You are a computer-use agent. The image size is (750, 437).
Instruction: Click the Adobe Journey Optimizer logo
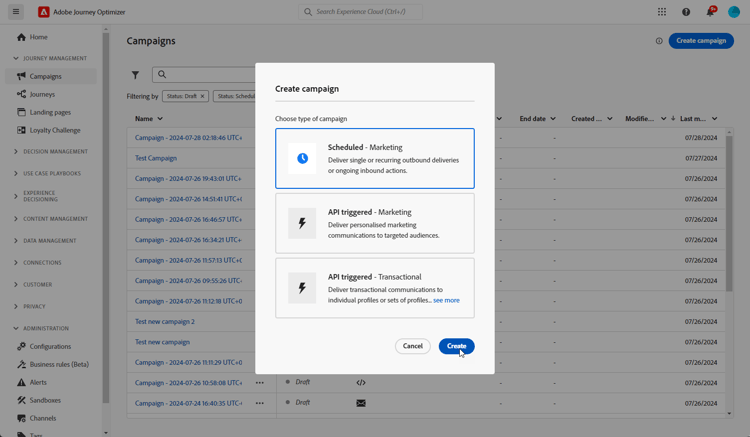coord(44,12)
